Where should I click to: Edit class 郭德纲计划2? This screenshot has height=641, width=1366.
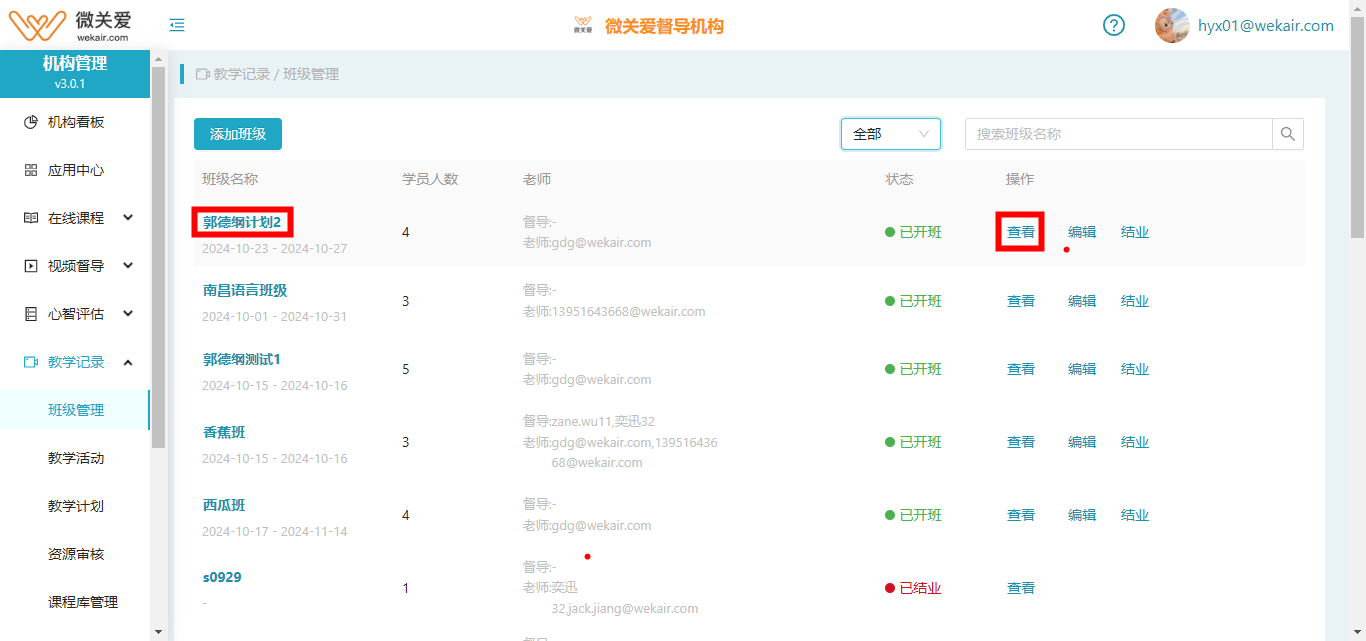click(x=1082, y=232)
